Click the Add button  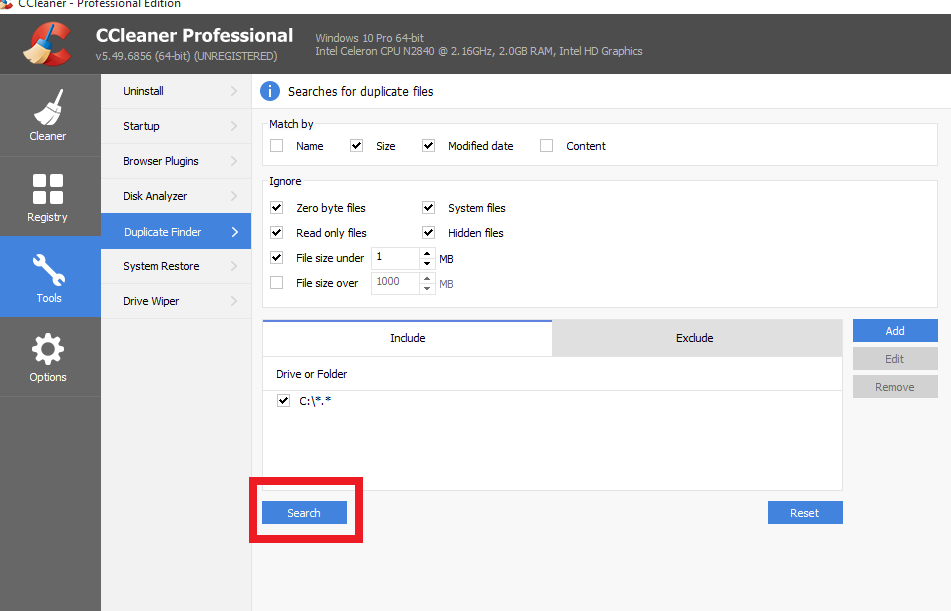coord(895,331)
